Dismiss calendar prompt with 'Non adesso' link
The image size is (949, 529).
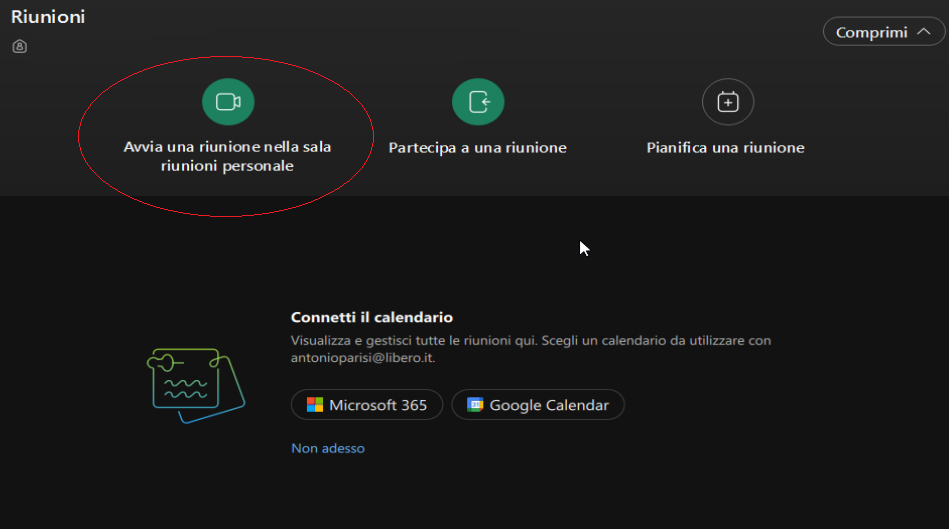pos(328,448)
